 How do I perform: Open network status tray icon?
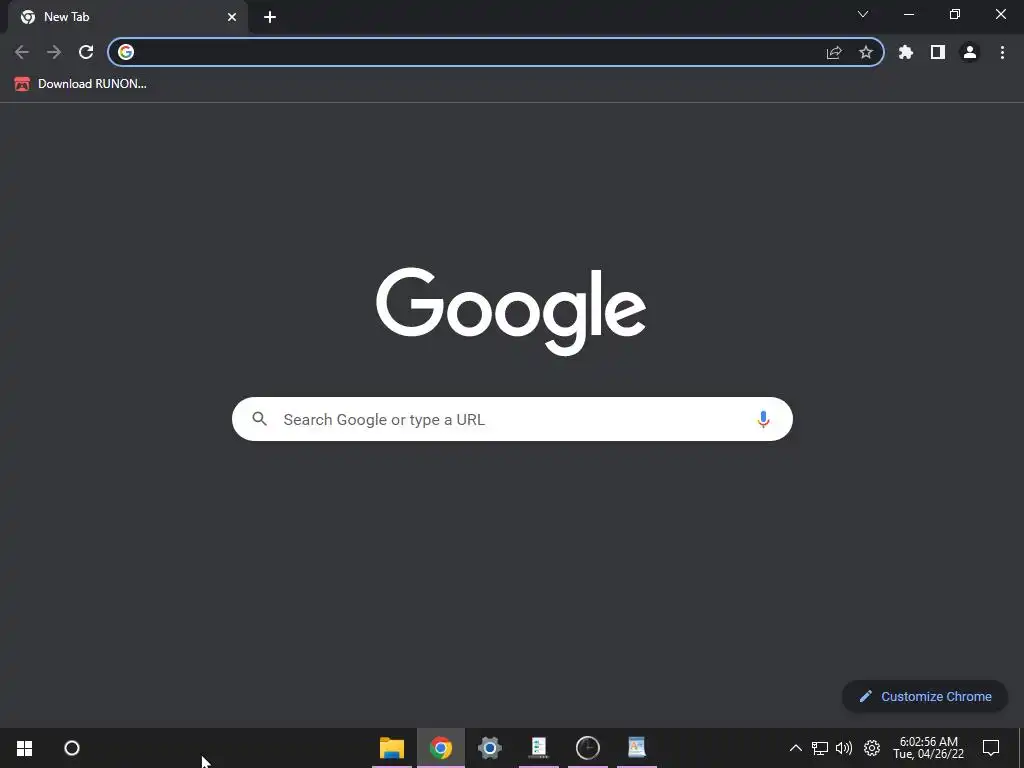point(820,748)
